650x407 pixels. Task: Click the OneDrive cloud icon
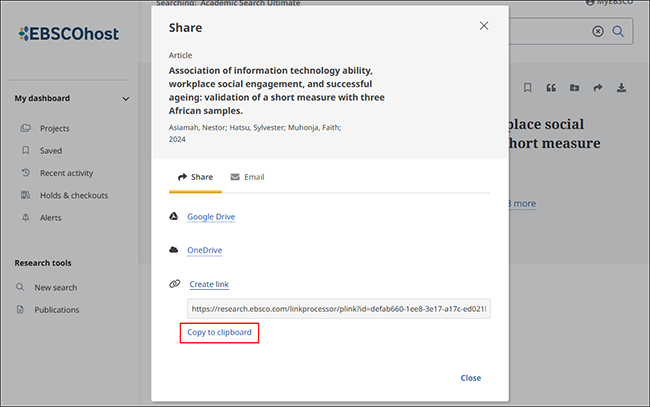tap(174, 250)
